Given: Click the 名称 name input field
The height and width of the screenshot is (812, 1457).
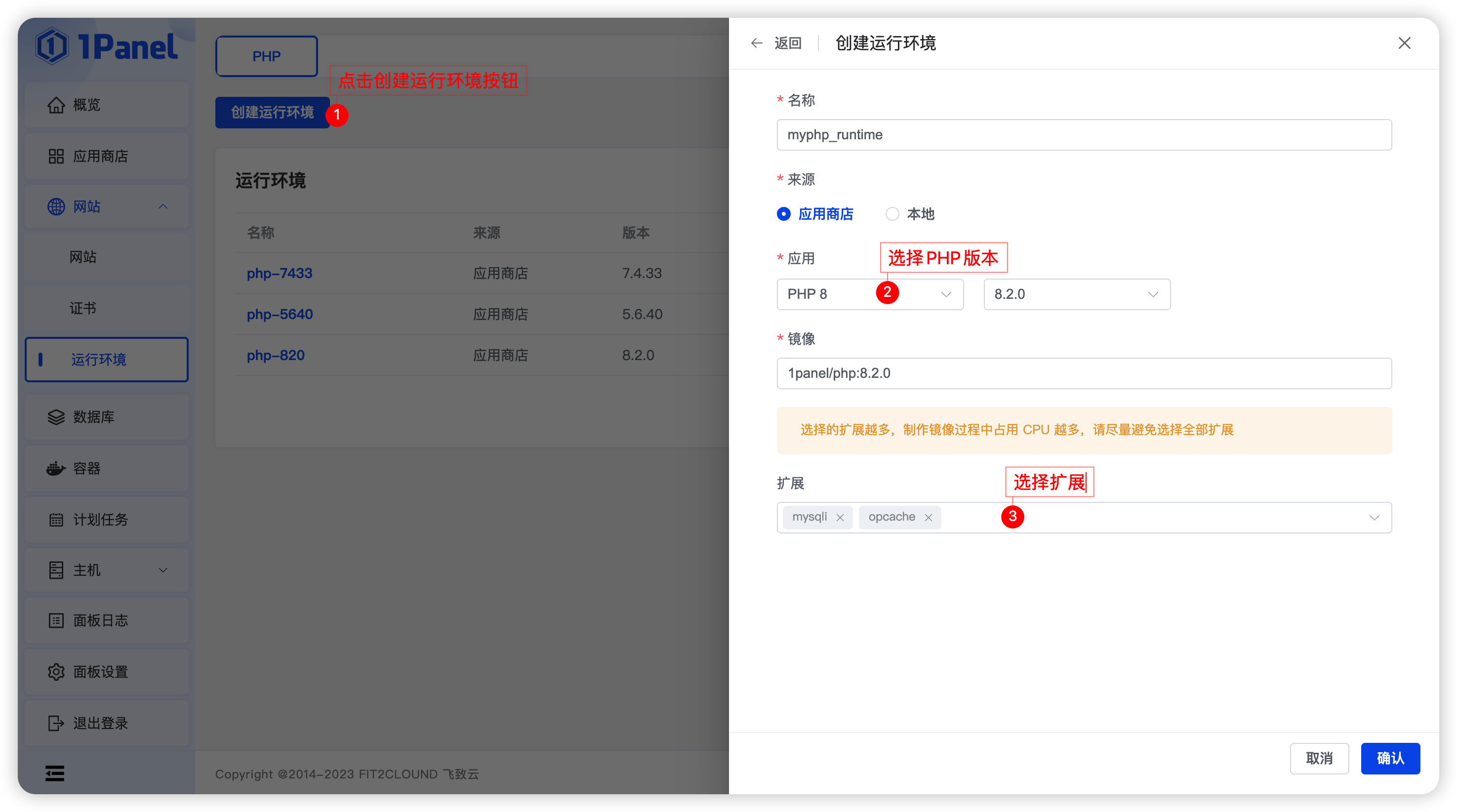Looking at the screenshot, I should coord(1083,134).
